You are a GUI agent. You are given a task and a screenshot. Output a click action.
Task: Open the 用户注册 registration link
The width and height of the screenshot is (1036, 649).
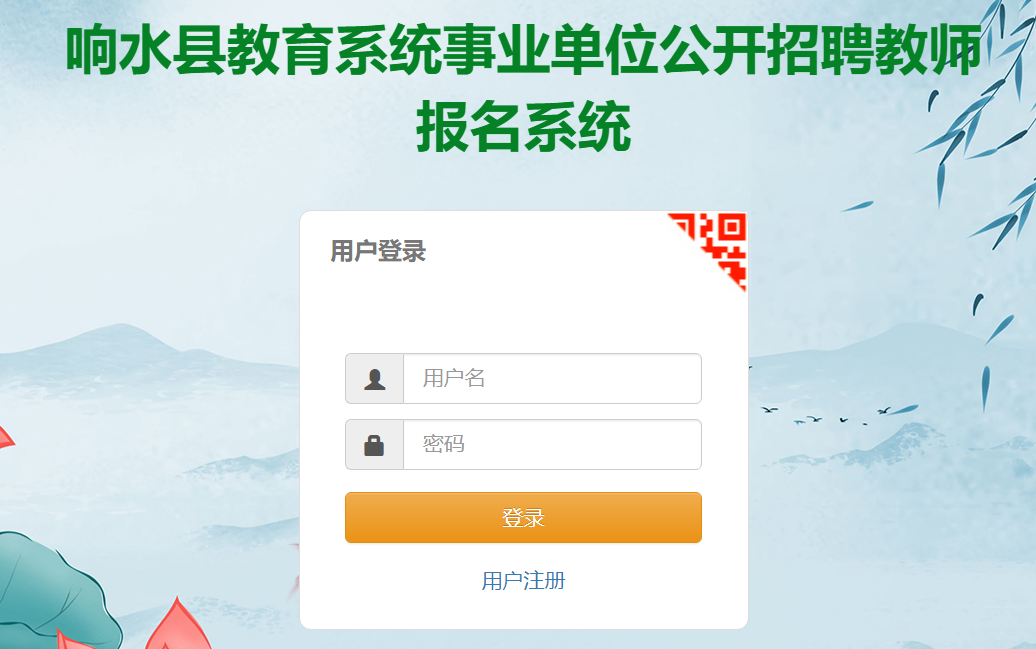(523, 581)
